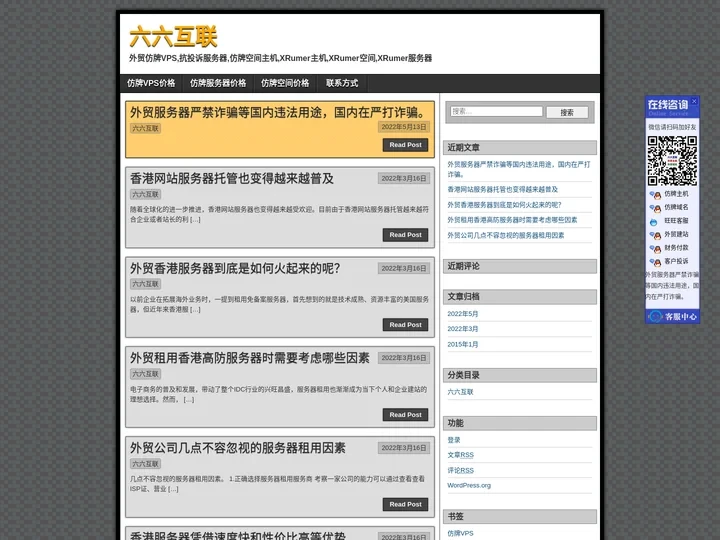720x540 pixels.
Task: Open the WordPress.org link
Action: click(469, 485)
